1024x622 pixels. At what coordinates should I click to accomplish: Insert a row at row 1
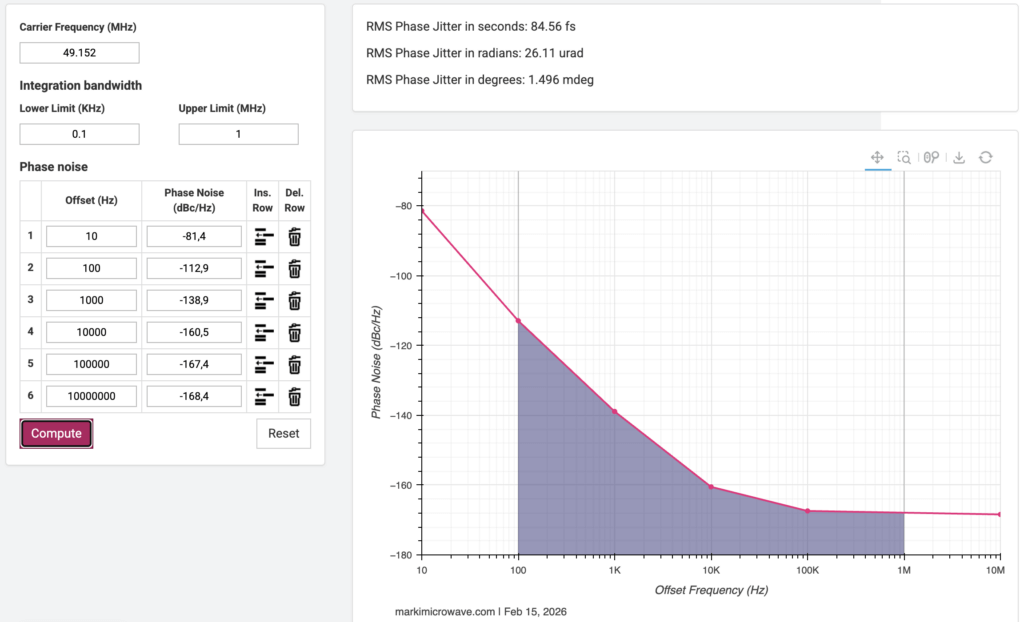click(x=263, y=237)
